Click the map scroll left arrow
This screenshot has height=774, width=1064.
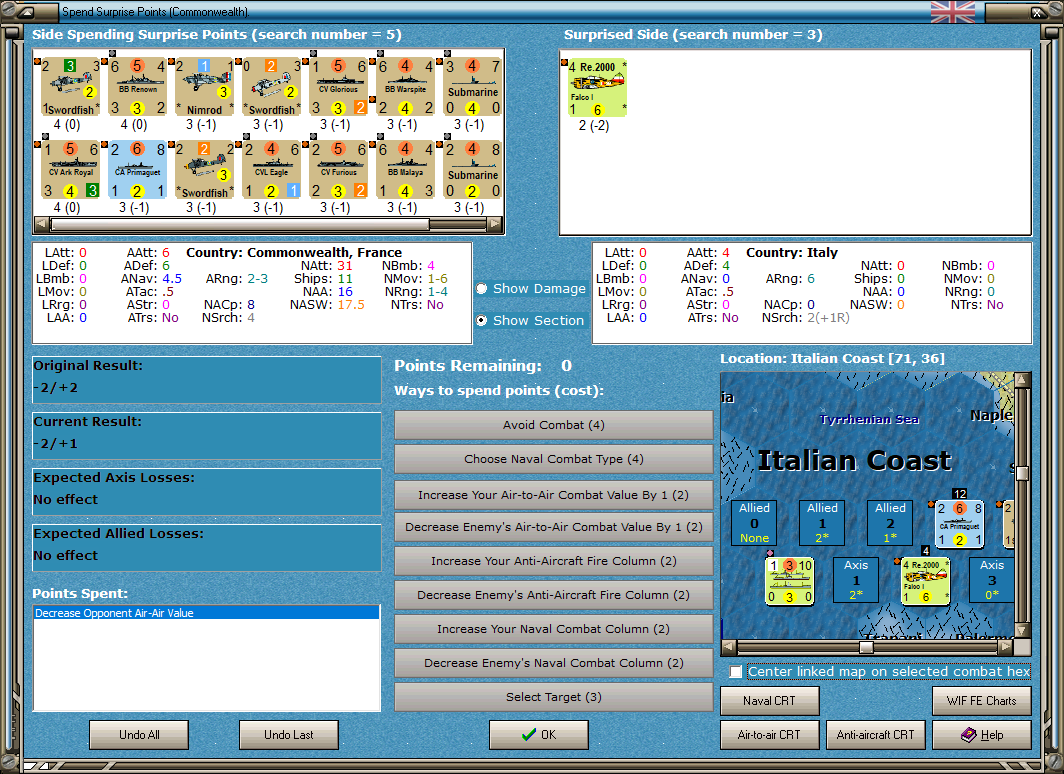(x=728, y=647)
